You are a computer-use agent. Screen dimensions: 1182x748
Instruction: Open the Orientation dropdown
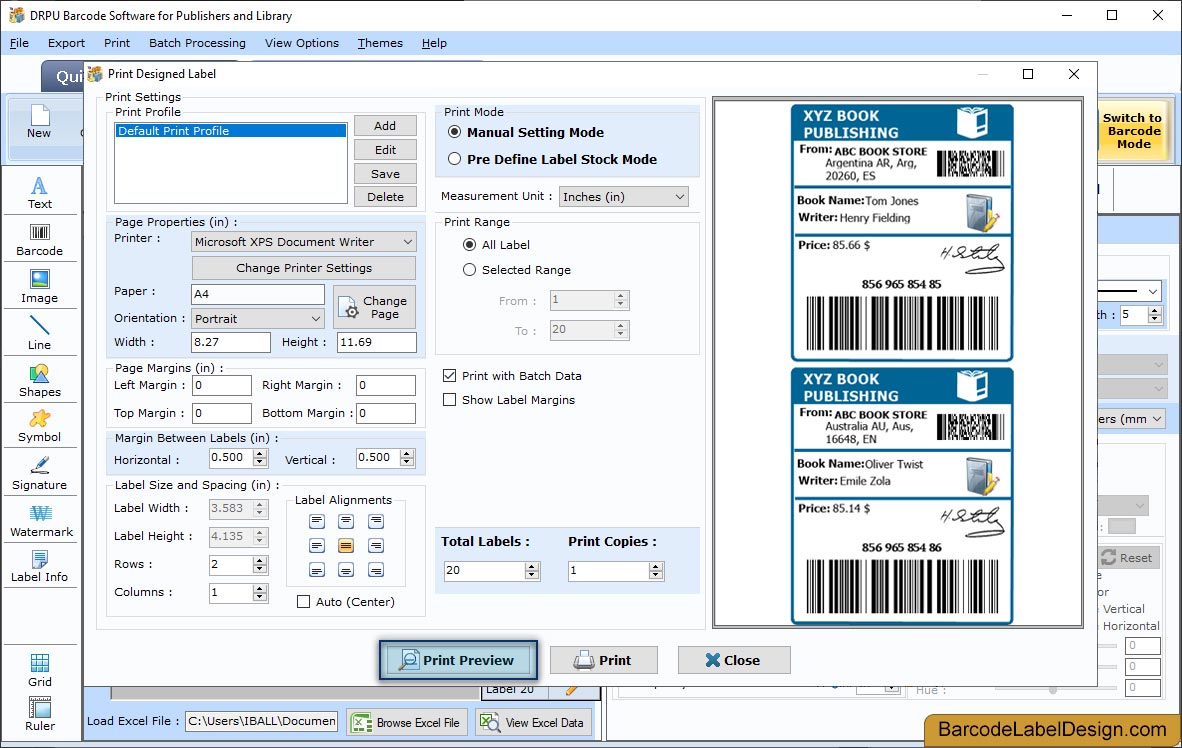[x=258, y=319]
